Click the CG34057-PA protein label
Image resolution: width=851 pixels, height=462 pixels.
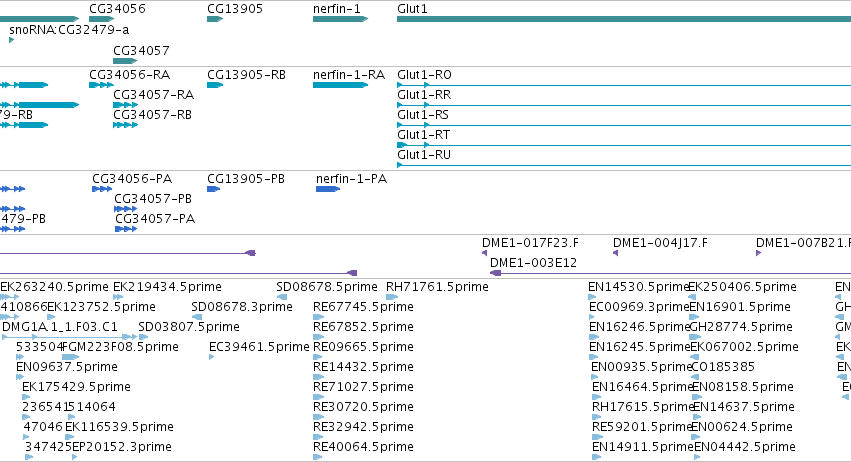click(x=155, y=219)
